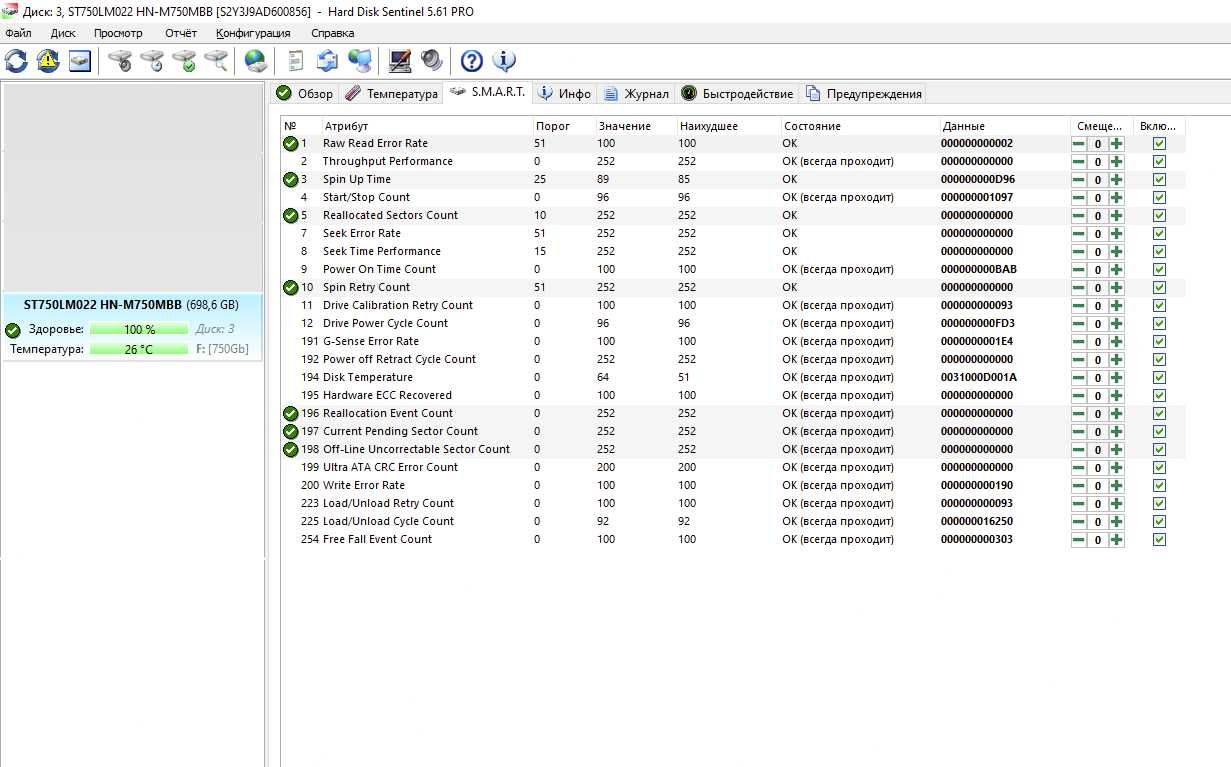Toggle the checkbox for Load/Unload Cycle Count
Viewport: 1231px width, 767px height.
(1159, 522)
